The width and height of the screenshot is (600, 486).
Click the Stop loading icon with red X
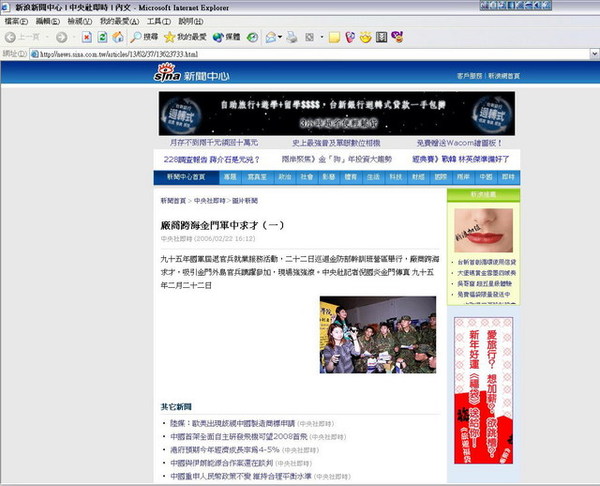[87, 37]
